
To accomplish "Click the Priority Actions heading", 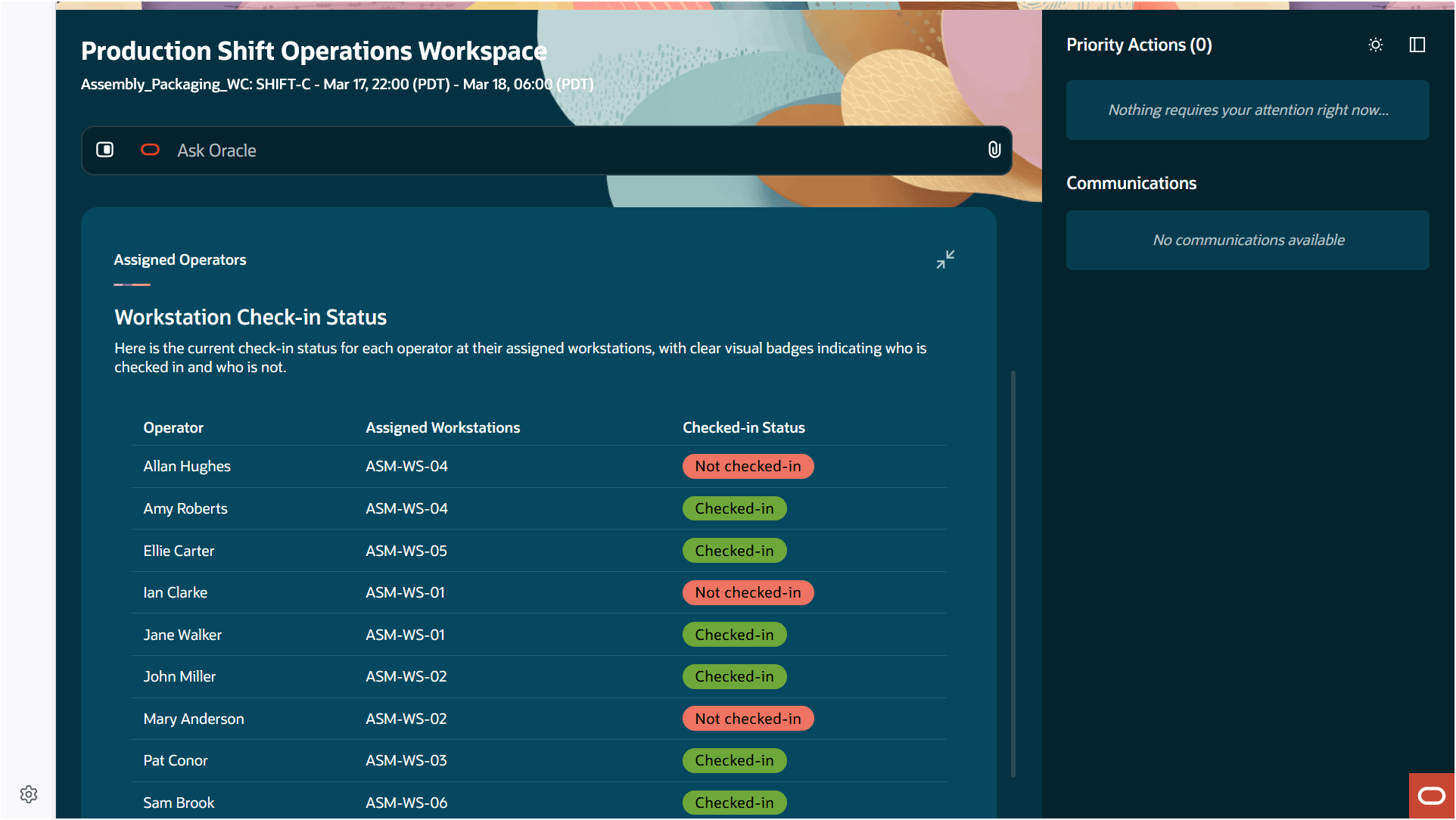I will point(1138,45).
